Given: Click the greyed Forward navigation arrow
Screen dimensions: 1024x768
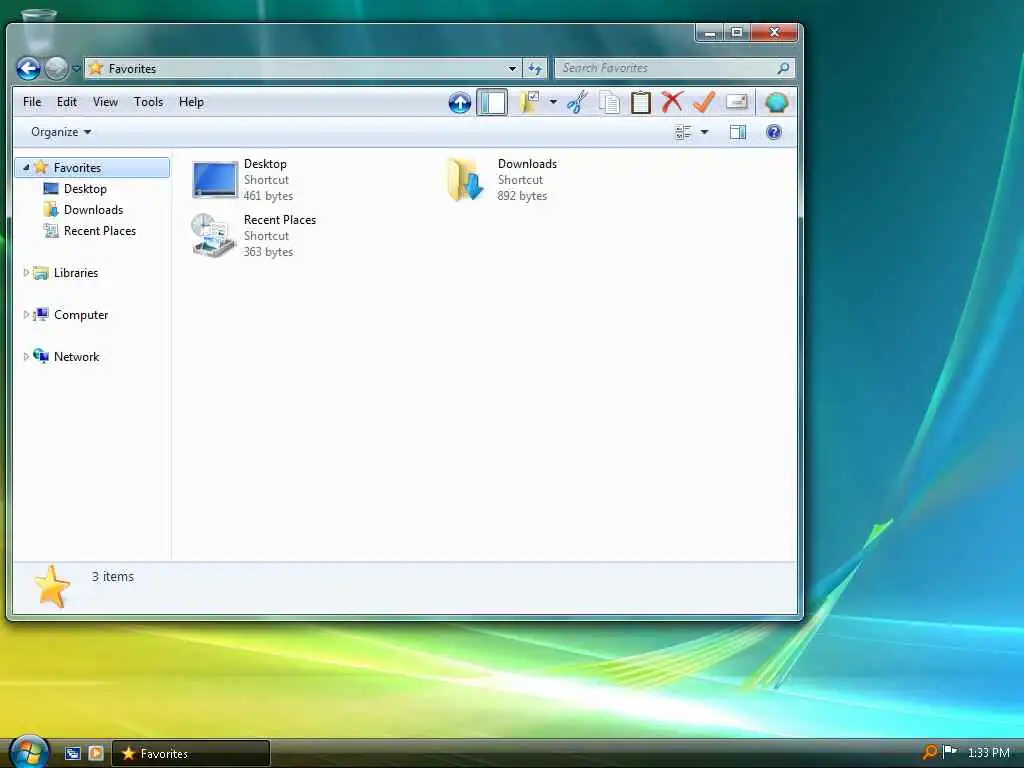Looking at the screenshot, I should pyautogui.click(x=57, y=68).
